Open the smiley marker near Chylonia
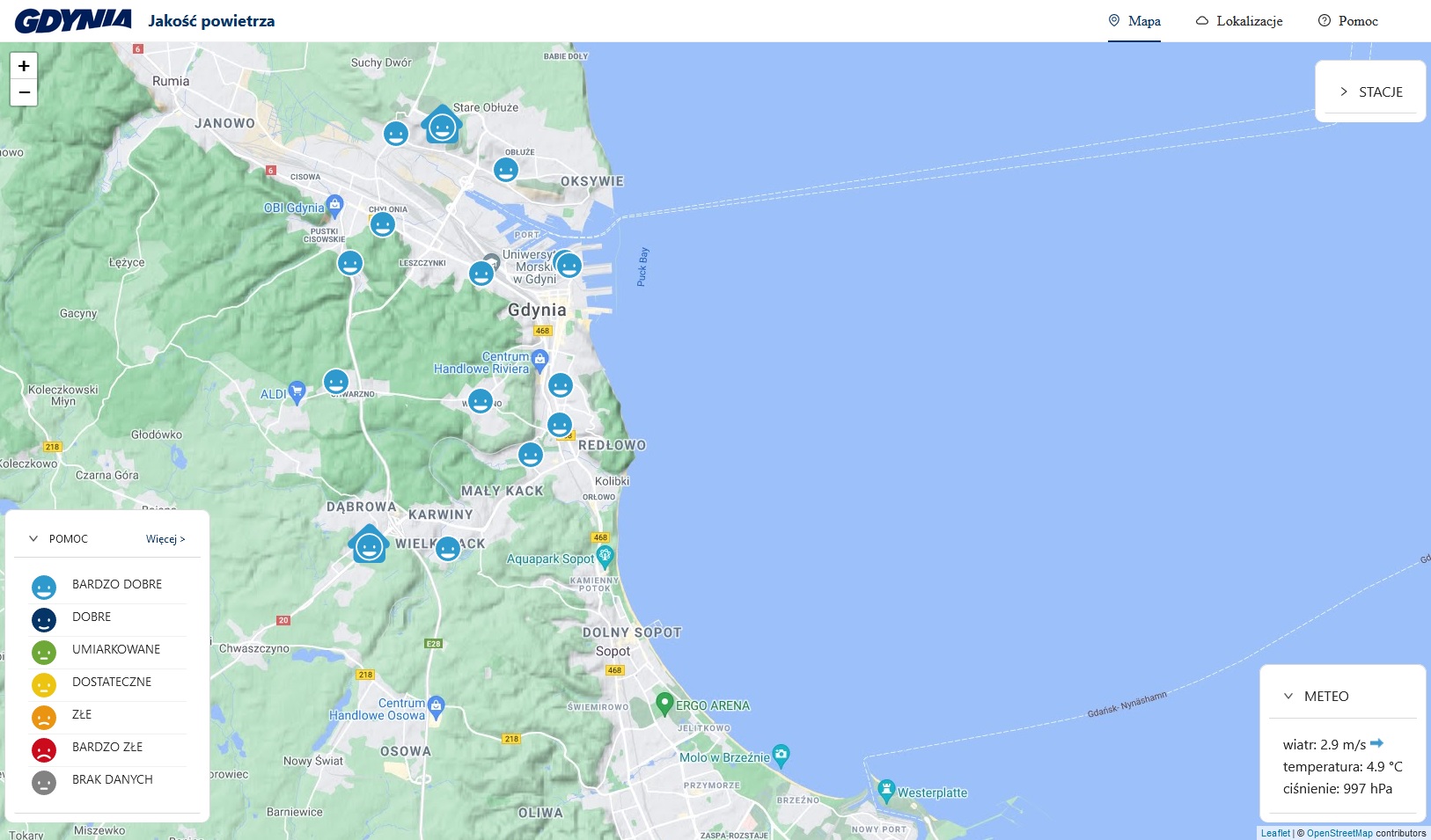The height and width of the screenshot is (840, 1431). pyautogui.click(x=382, y=224)
